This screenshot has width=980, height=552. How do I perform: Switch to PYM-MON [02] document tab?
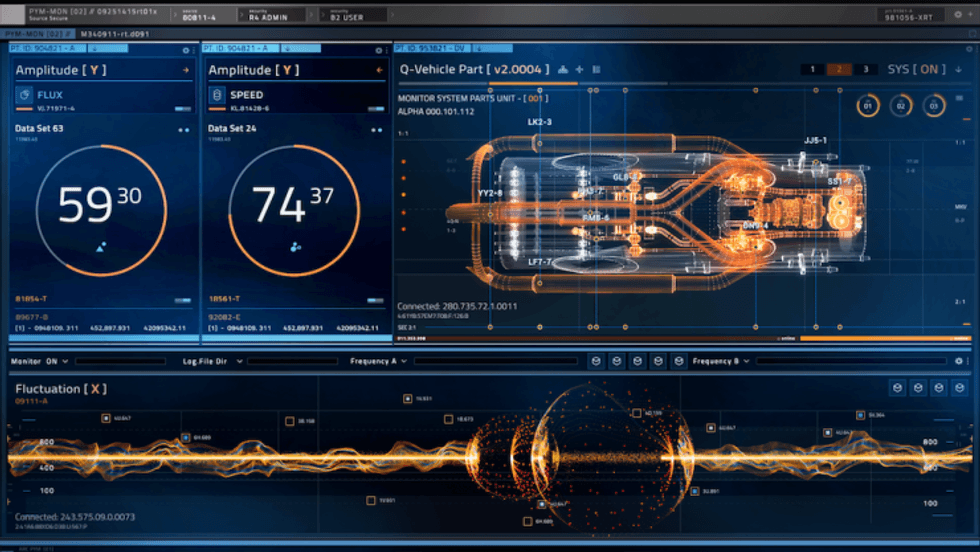(39, 34)
